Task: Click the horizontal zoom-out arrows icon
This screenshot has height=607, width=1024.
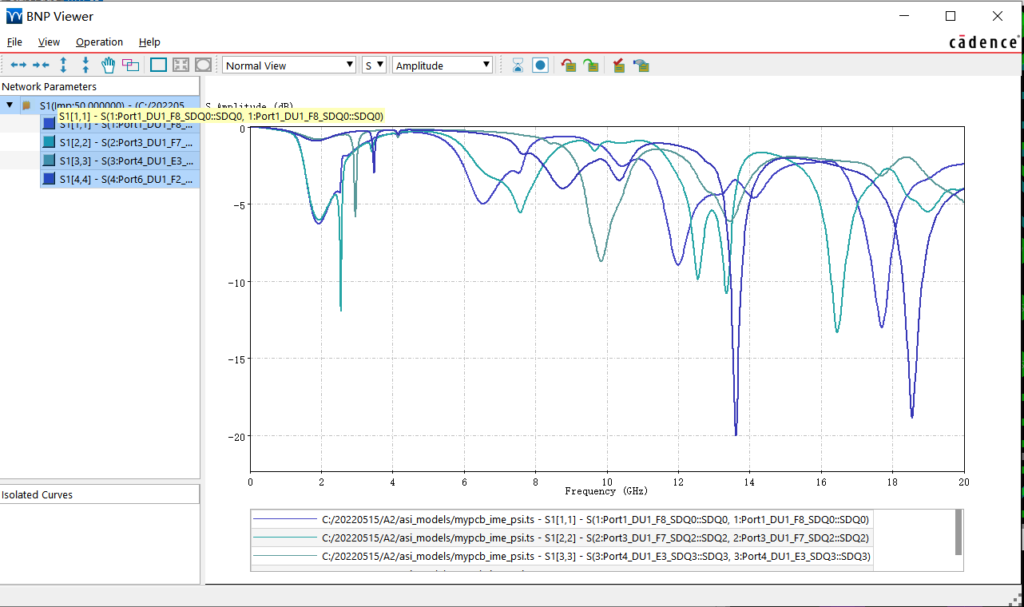Action: (40, 65)
